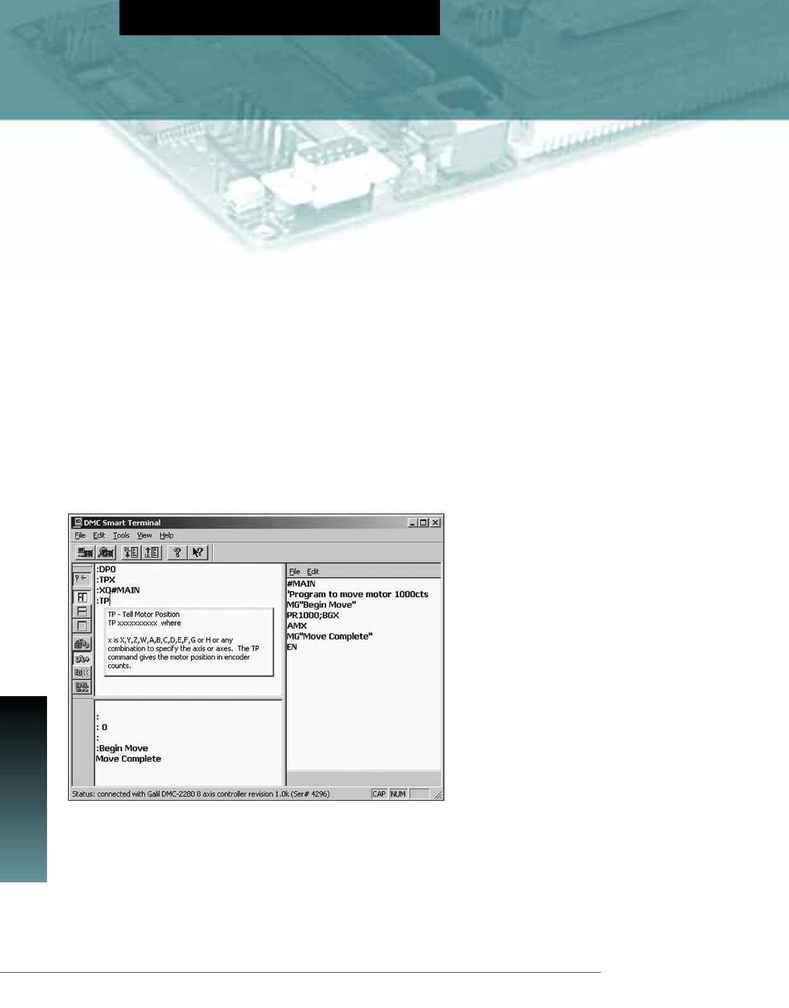789x1008 pixels.
Task: Maximize the DMC Smart Terminal window
Action: pyautogui.click(x=424, y=523)
